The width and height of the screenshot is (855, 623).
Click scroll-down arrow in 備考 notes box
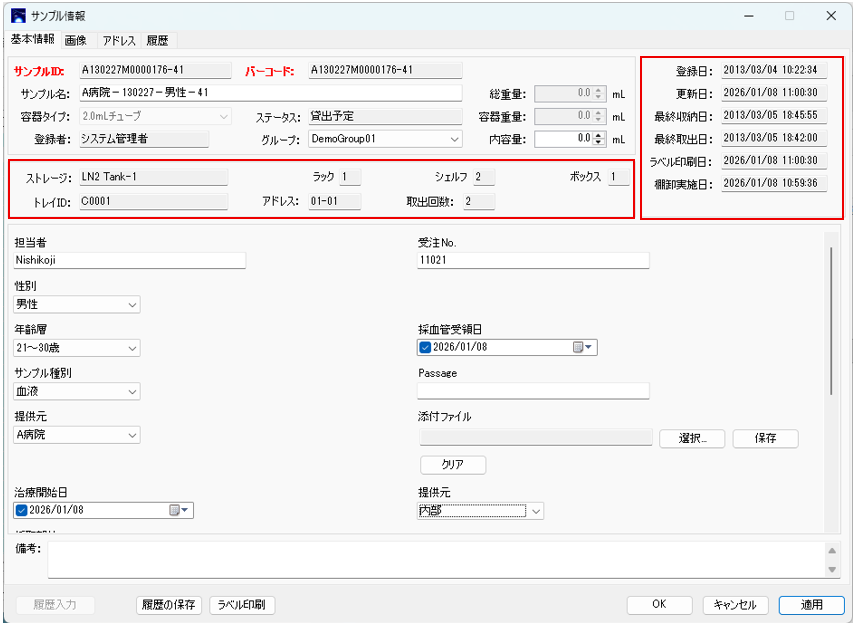pyautogui.click(x=832, y=569)
